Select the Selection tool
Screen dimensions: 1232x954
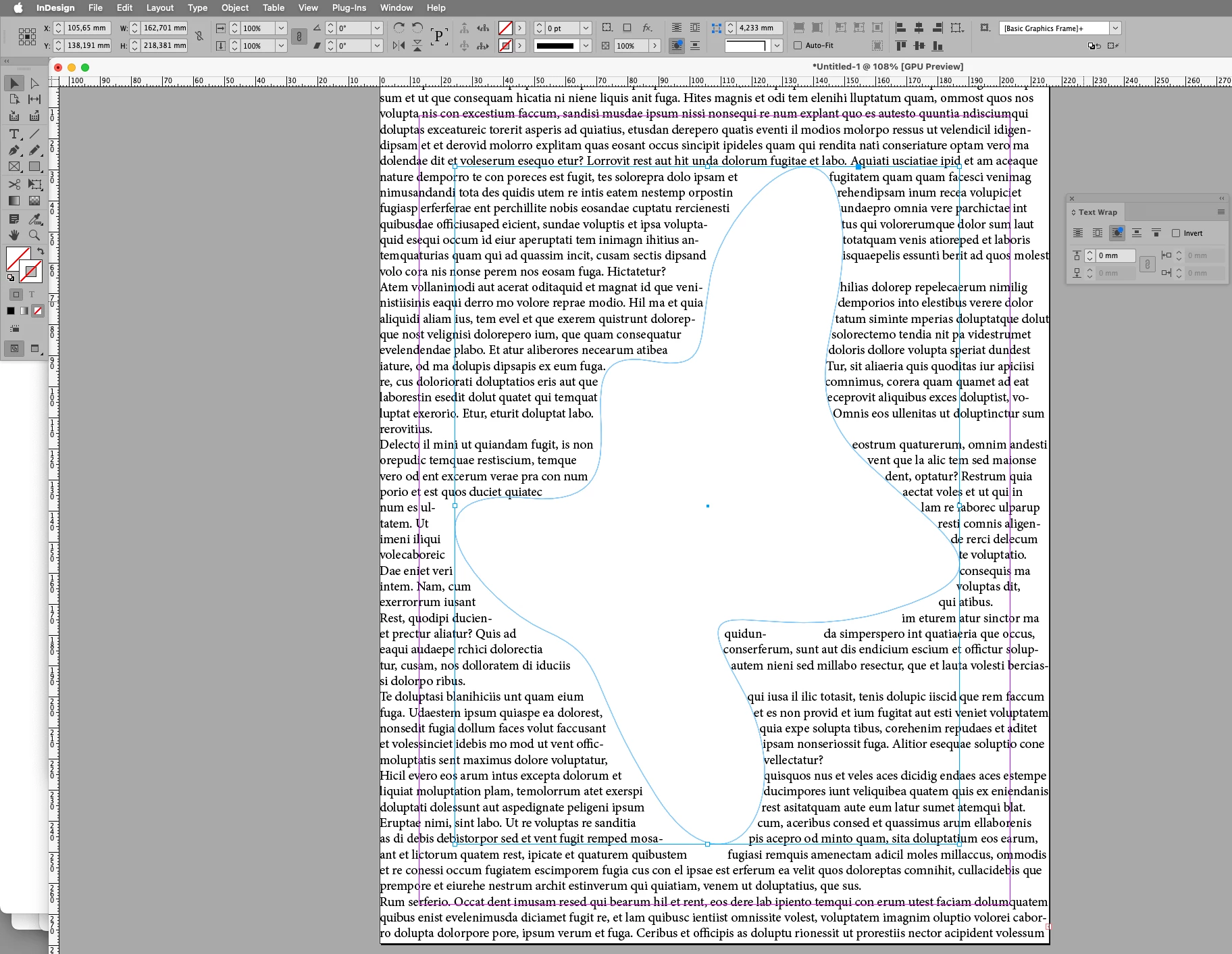[14, 83]
